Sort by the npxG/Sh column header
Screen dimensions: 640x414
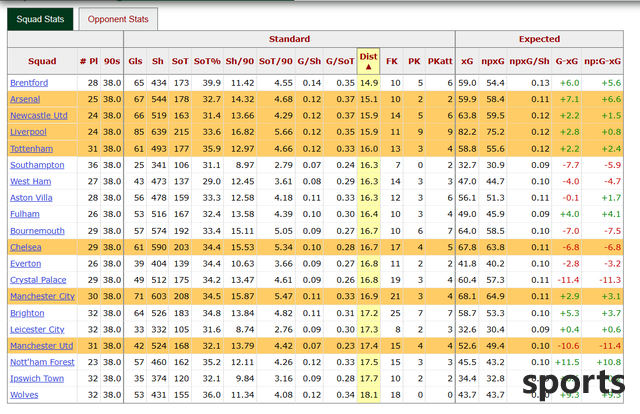[529, 61]
